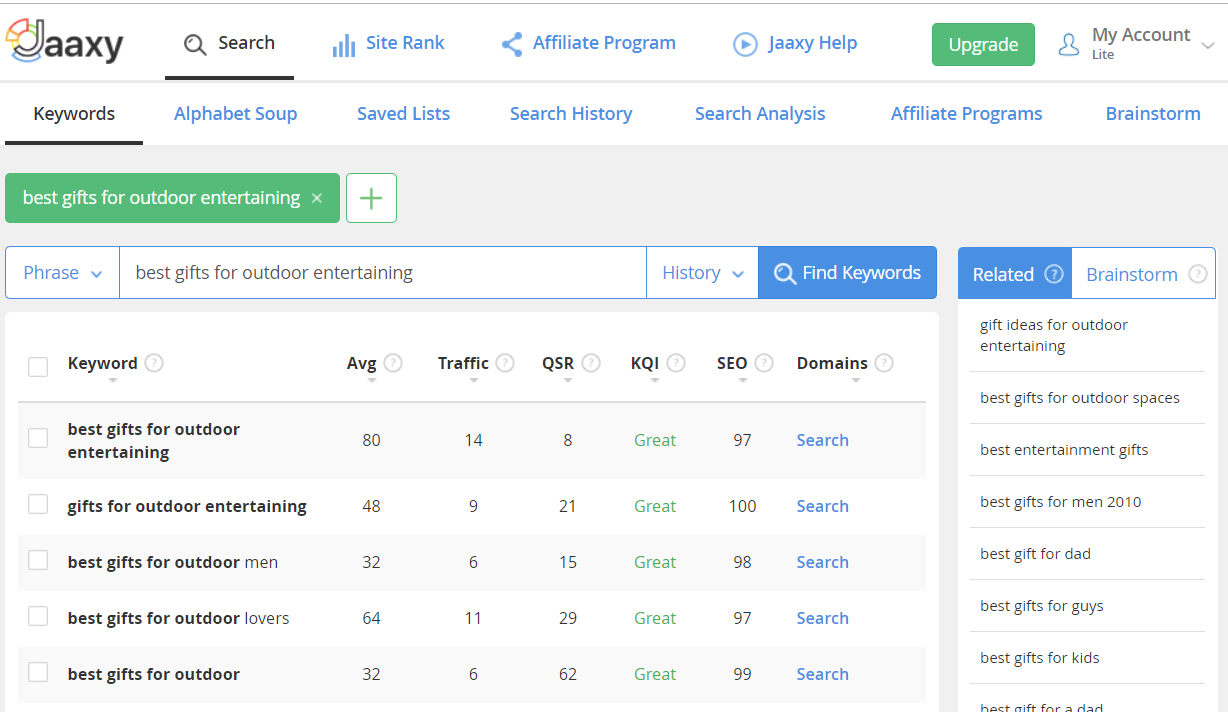Click related keyword 'best gifts for men 2010'

1060,502
